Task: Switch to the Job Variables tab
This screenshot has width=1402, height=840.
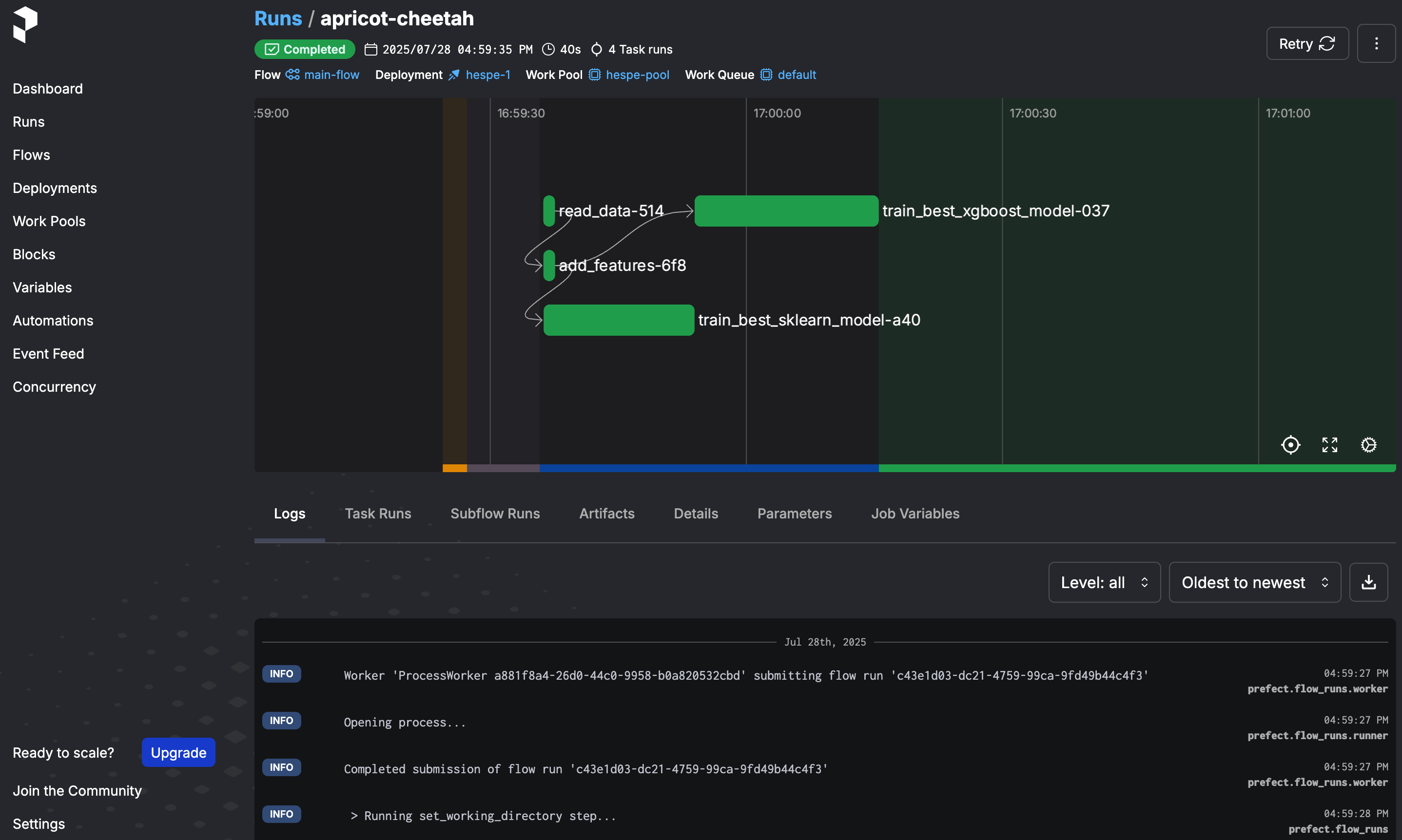Action: pyautogui.click(x=915, y=514)
